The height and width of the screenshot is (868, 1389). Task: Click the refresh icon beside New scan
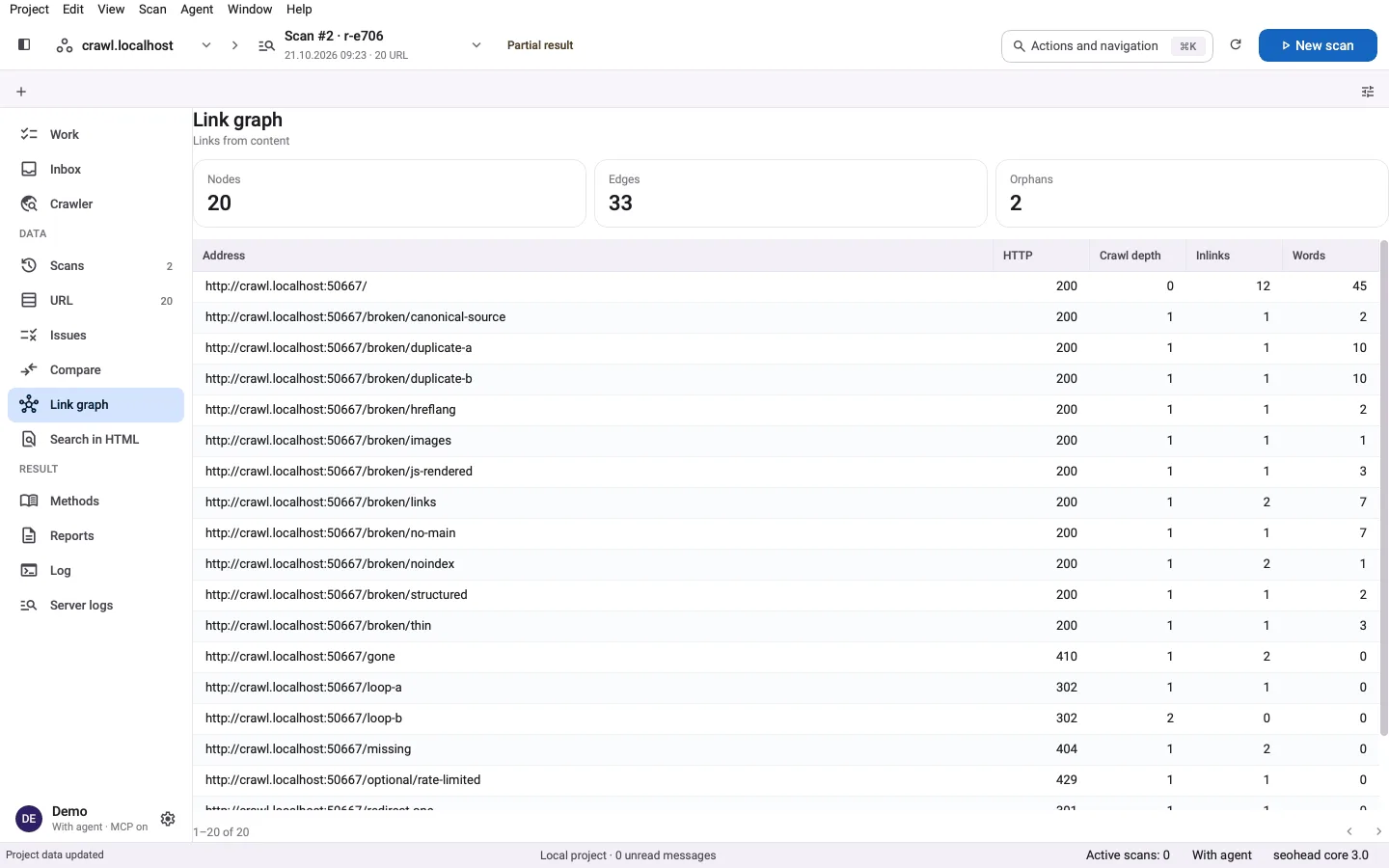click(x=1236, y=45)
